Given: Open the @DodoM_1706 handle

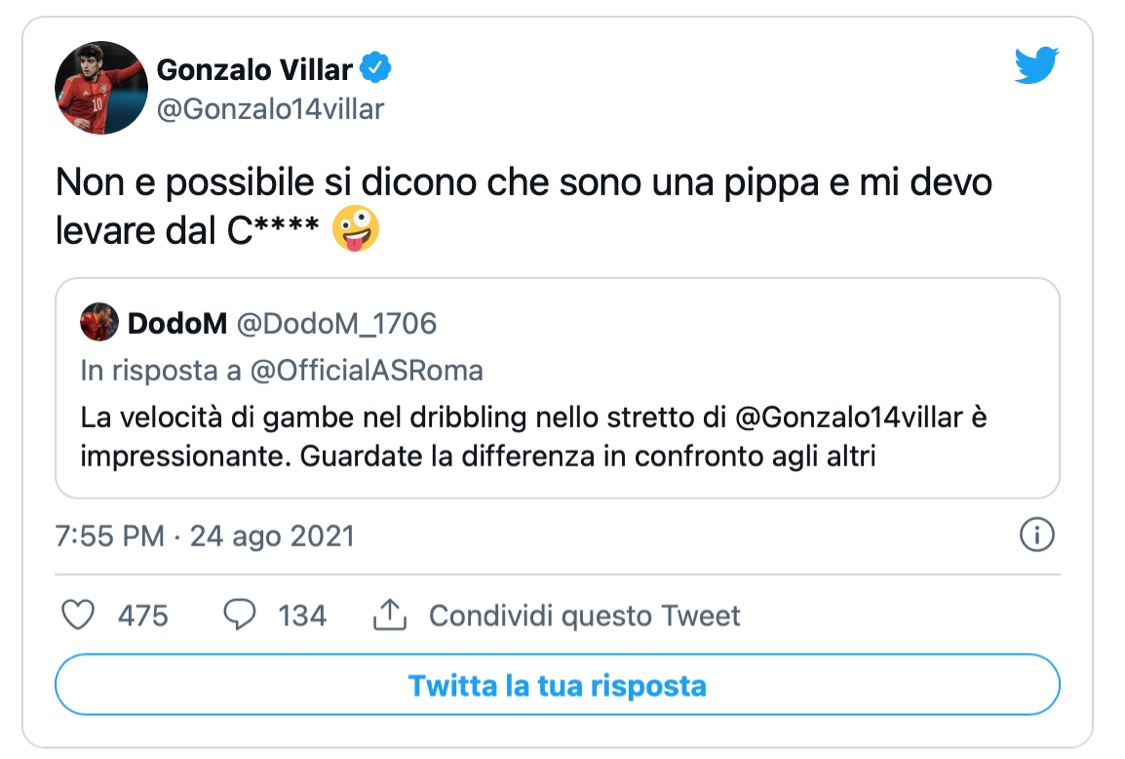Looking at the screenshot, I should [x=336, y=324].
